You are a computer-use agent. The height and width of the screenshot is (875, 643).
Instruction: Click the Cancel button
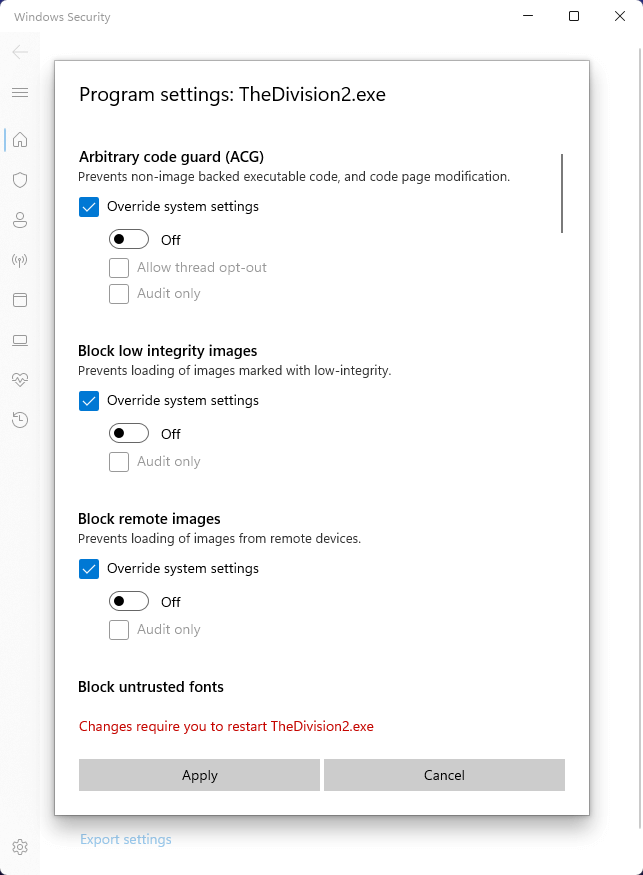(444, 775)
